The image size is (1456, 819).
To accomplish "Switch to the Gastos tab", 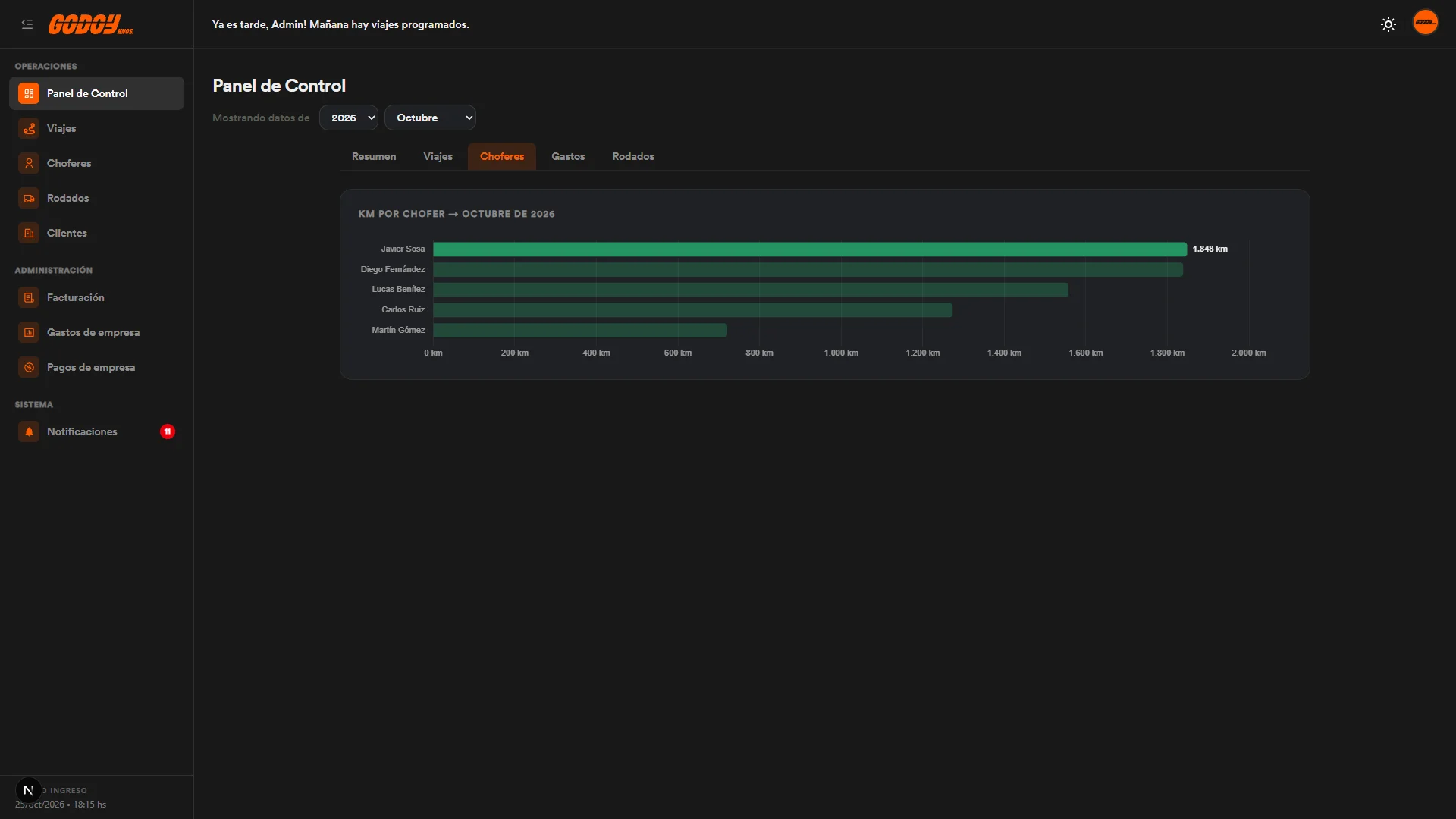I will click(x=568, y=156).
